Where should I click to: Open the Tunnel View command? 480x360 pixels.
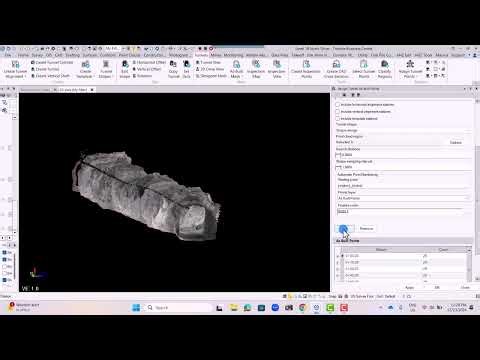point(208,62)
